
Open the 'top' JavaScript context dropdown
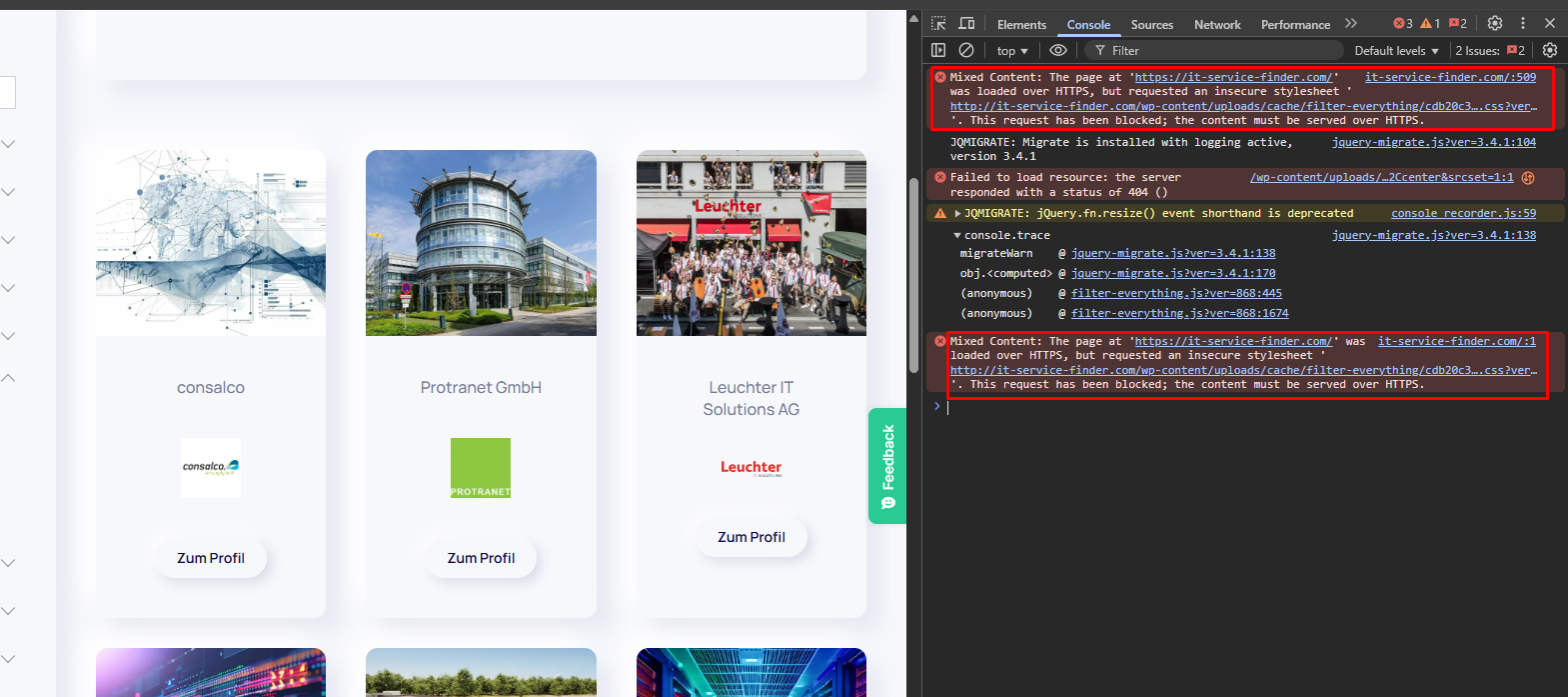[x=1011, y=50]
